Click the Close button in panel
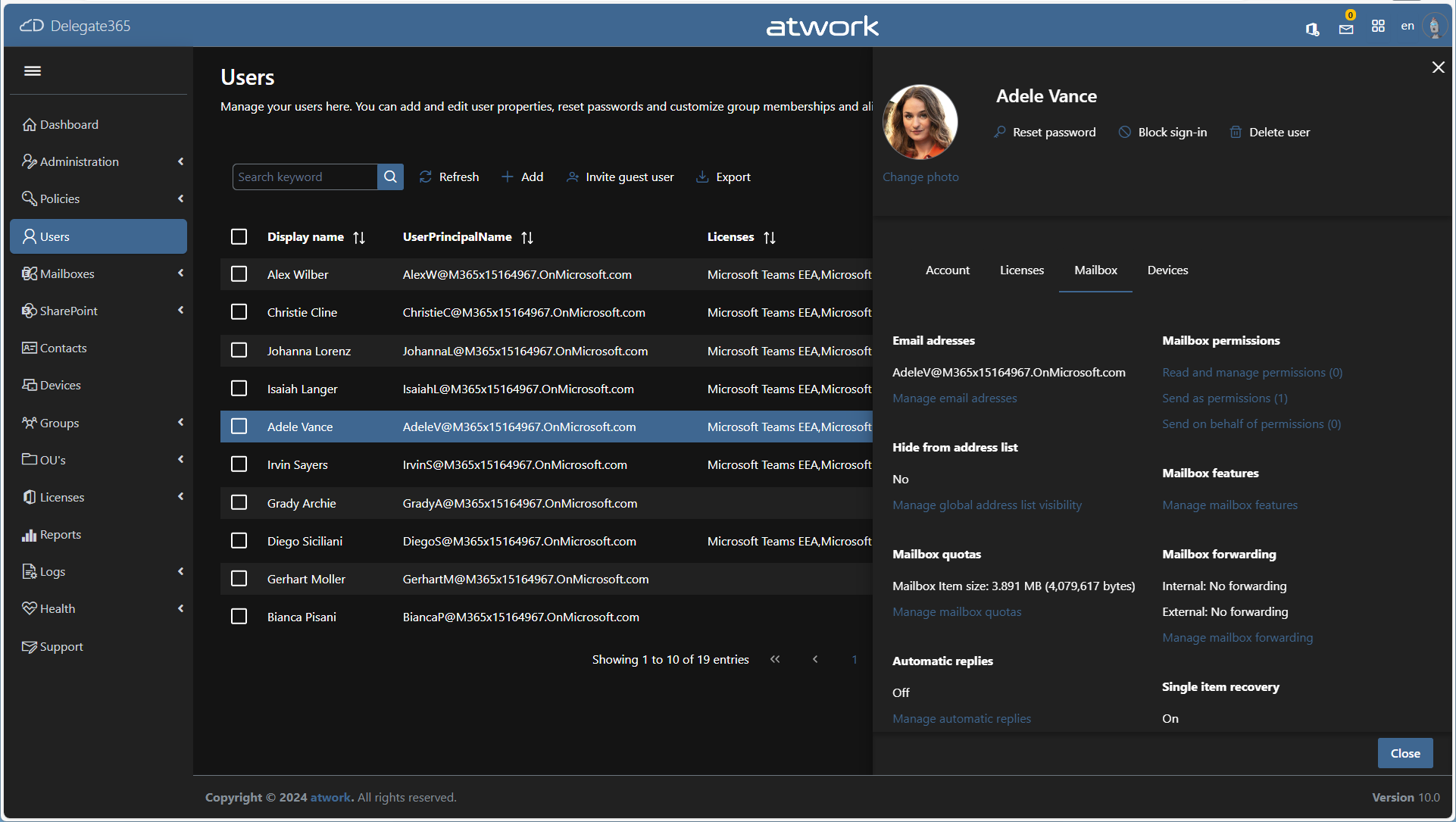Screen dimensions: 1456x822 [1404, 753]
